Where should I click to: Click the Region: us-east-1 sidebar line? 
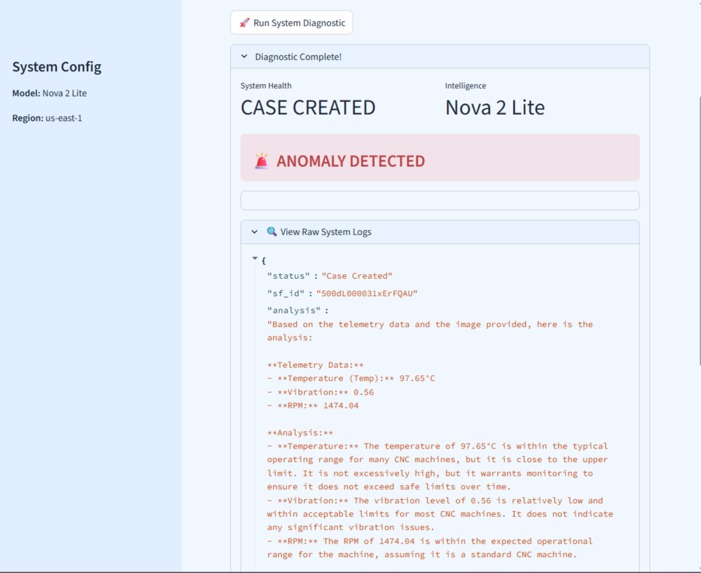tap(47, 118)
